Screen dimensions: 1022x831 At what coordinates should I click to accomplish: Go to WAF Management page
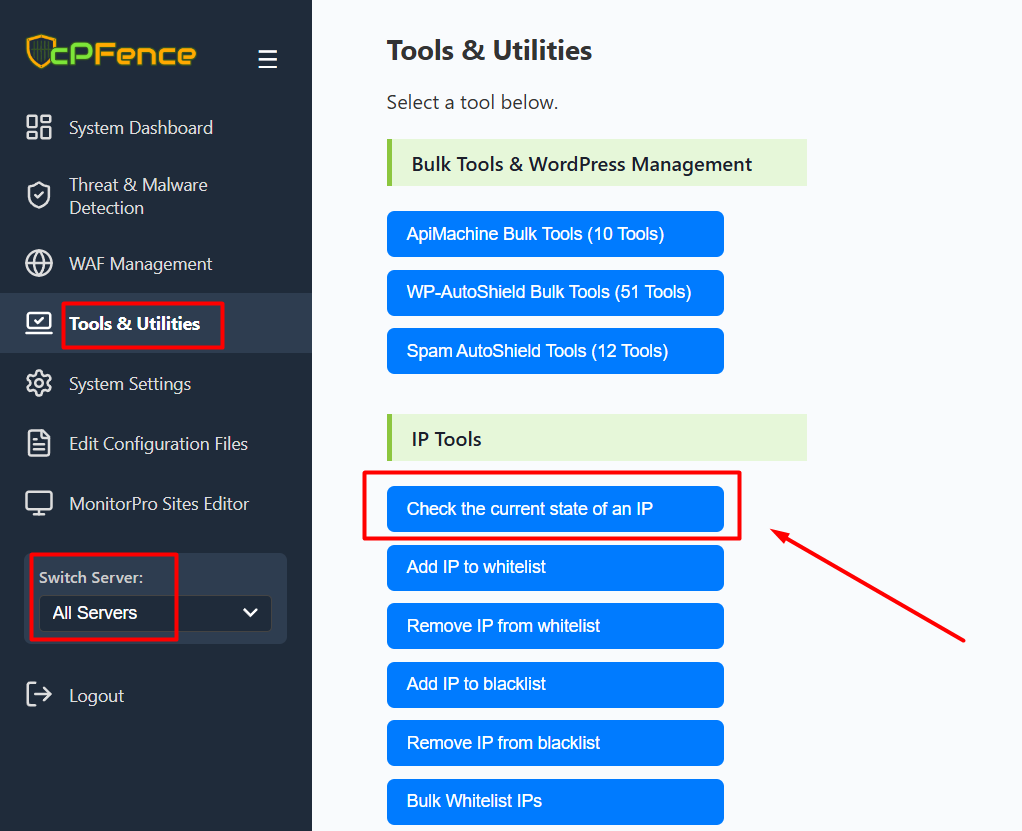(x=140, y=264)
